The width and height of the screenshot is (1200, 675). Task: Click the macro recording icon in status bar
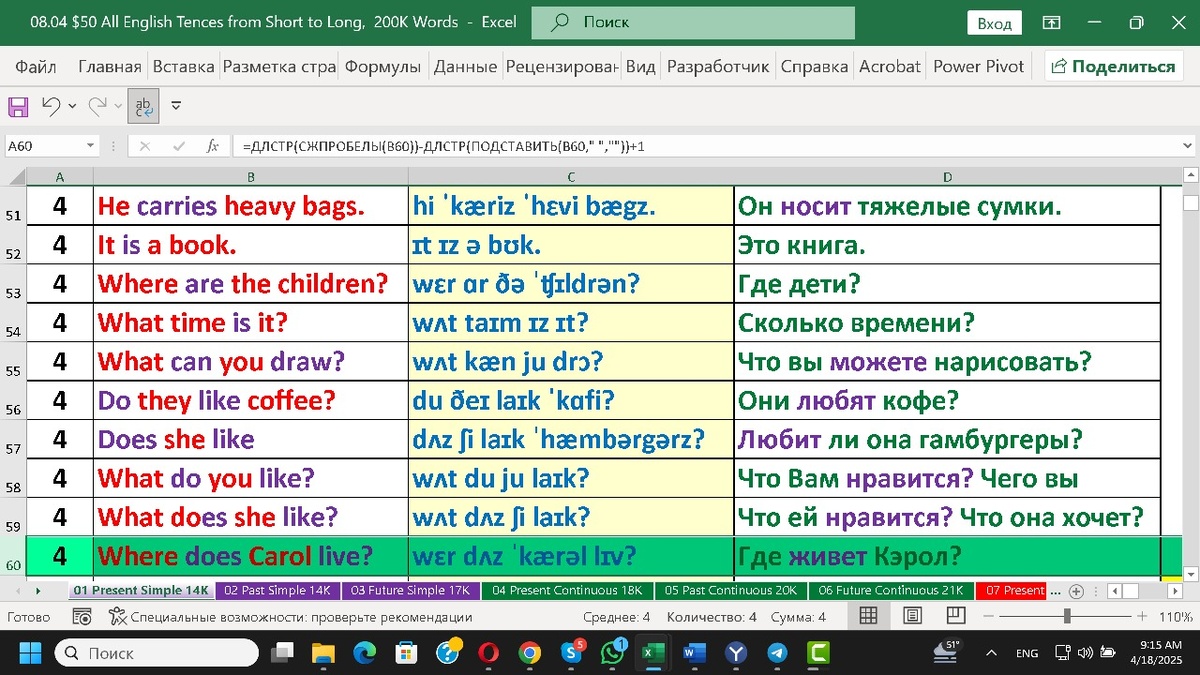click(83, 617)
